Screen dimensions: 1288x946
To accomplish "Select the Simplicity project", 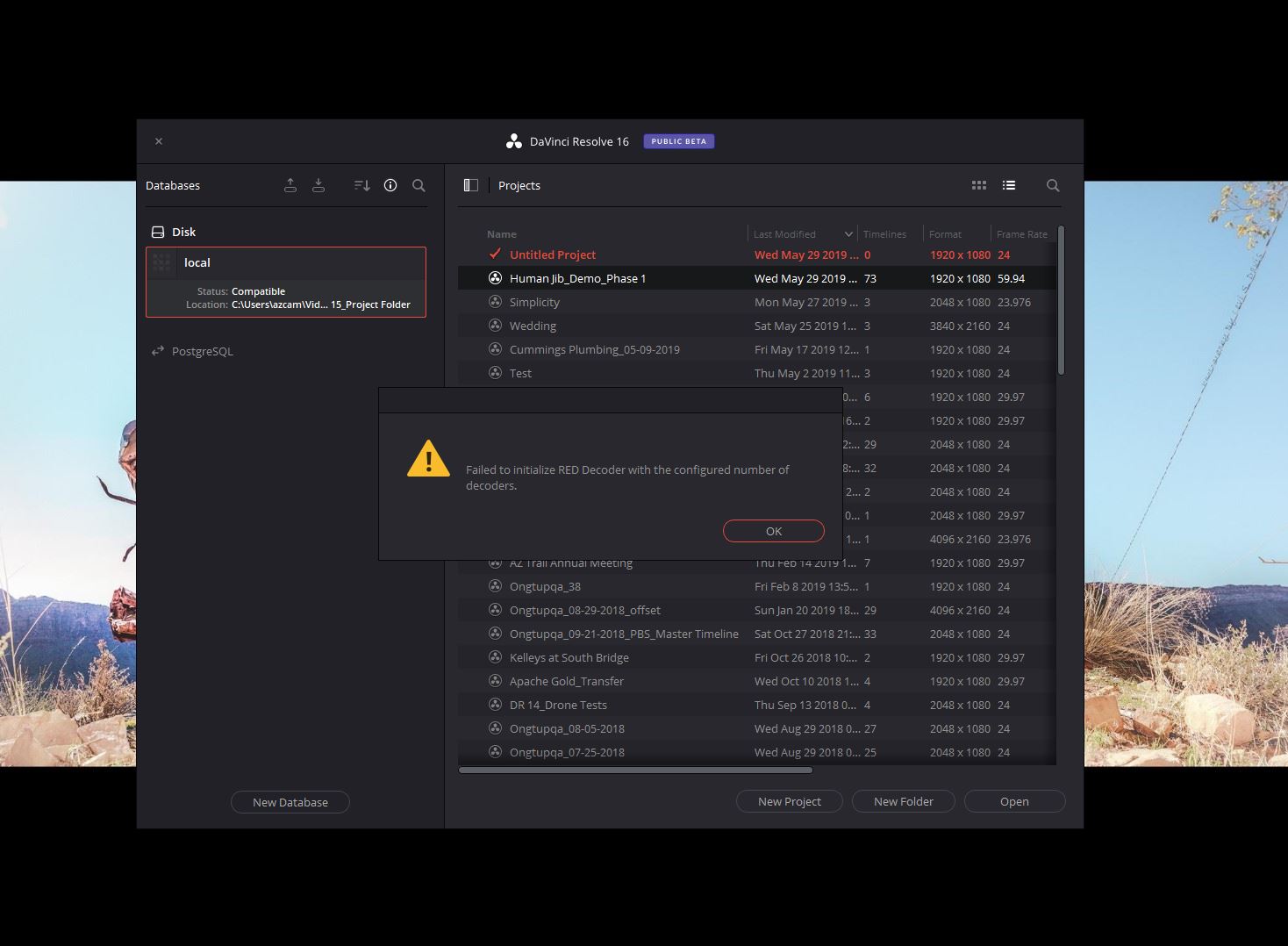I will pyautogui.click(x=756, y=302).
